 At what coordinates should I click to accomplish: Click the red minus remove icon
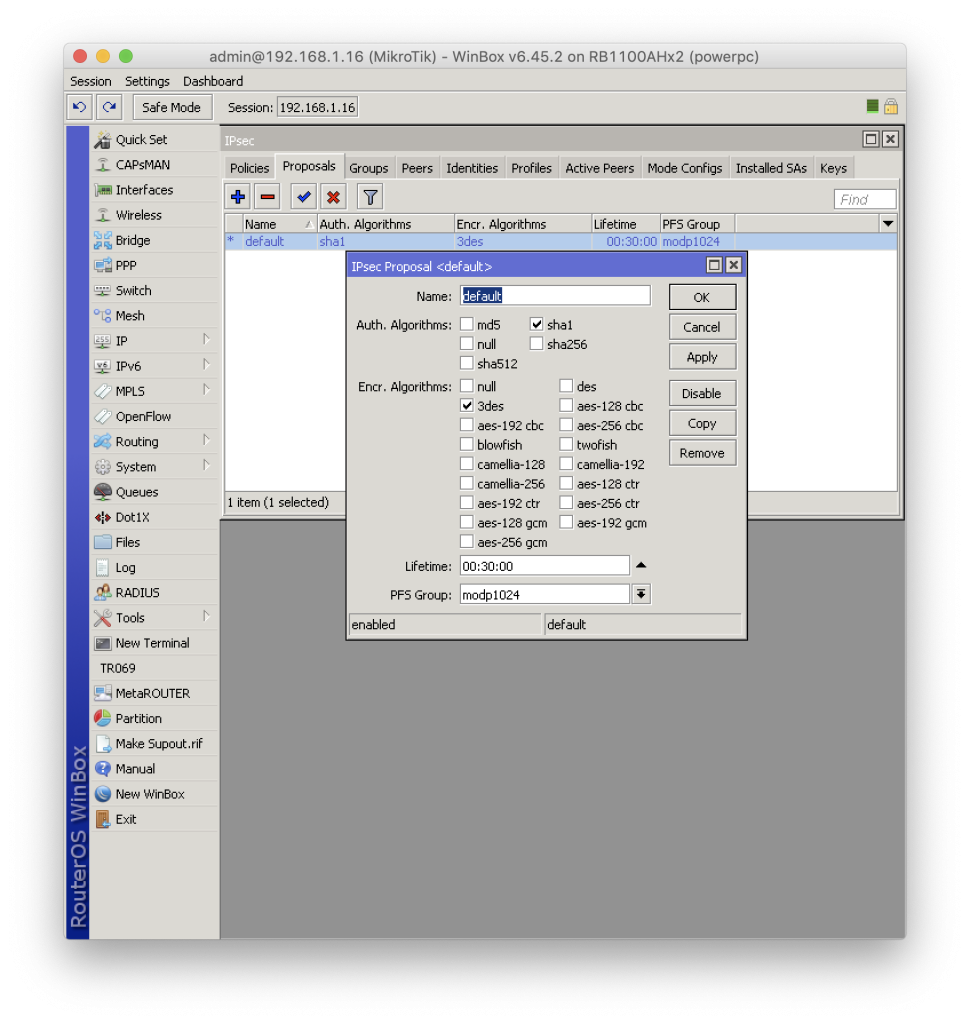coord(267,197)
